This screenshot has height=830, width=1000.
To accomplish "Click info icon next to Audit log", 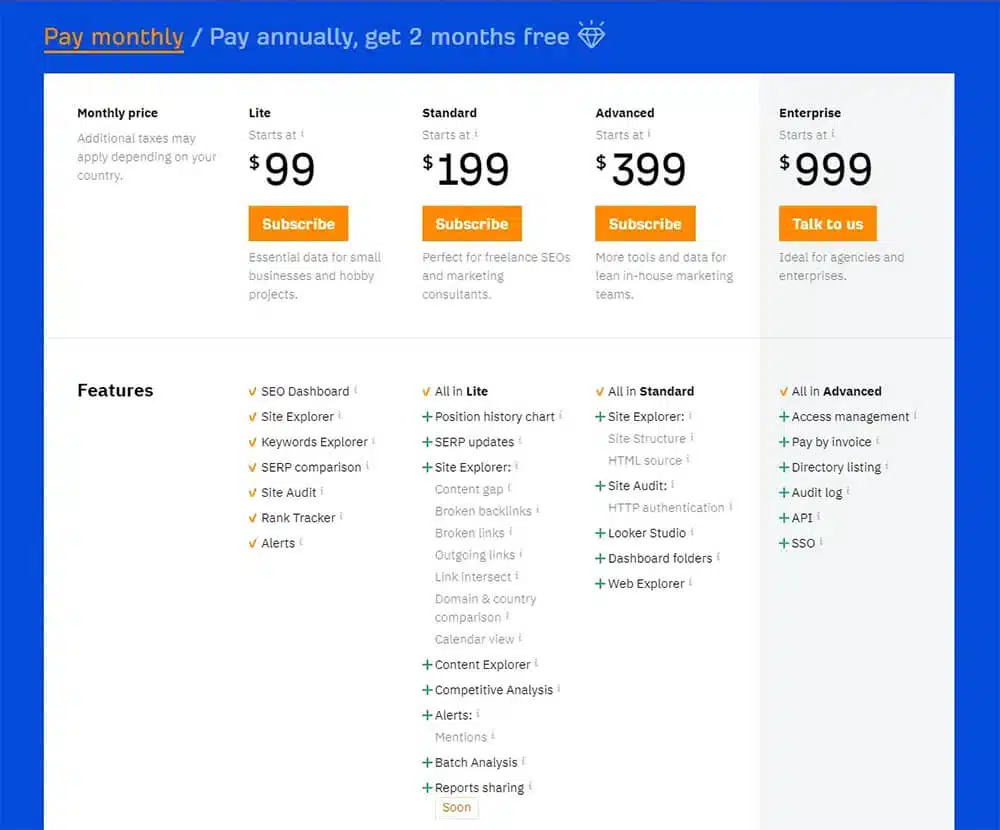I will pyautogui.click(x=848, y=491).
